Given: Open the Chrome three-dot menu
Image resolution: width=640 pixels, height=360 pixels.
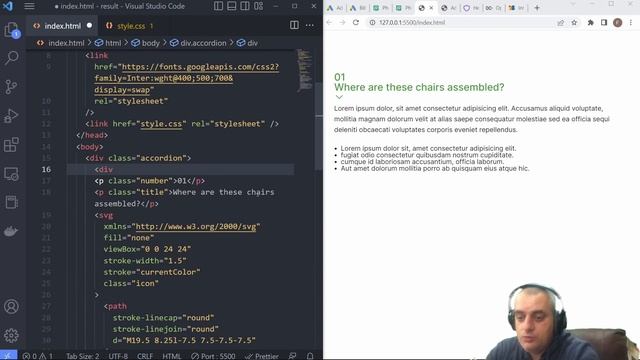Looking at the screenshot, I should (631, 22).
